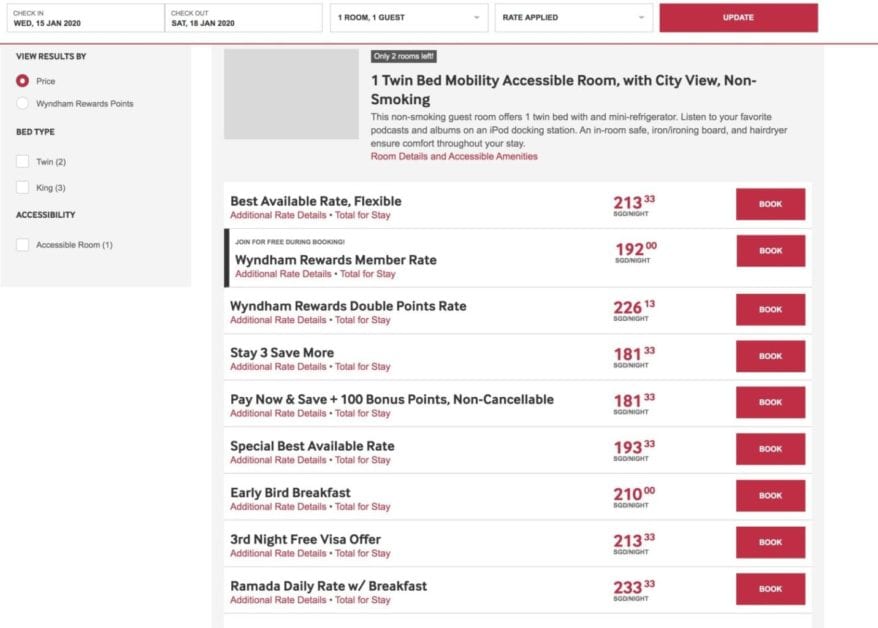Click the room photo thumbnail placeholder
Screen dimensions: 878x628
coord(291,94)
